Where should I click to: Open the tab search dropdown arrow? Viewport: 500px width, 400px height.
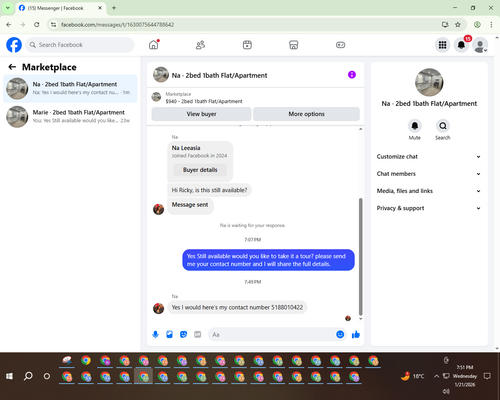click(x=8, y=8)
